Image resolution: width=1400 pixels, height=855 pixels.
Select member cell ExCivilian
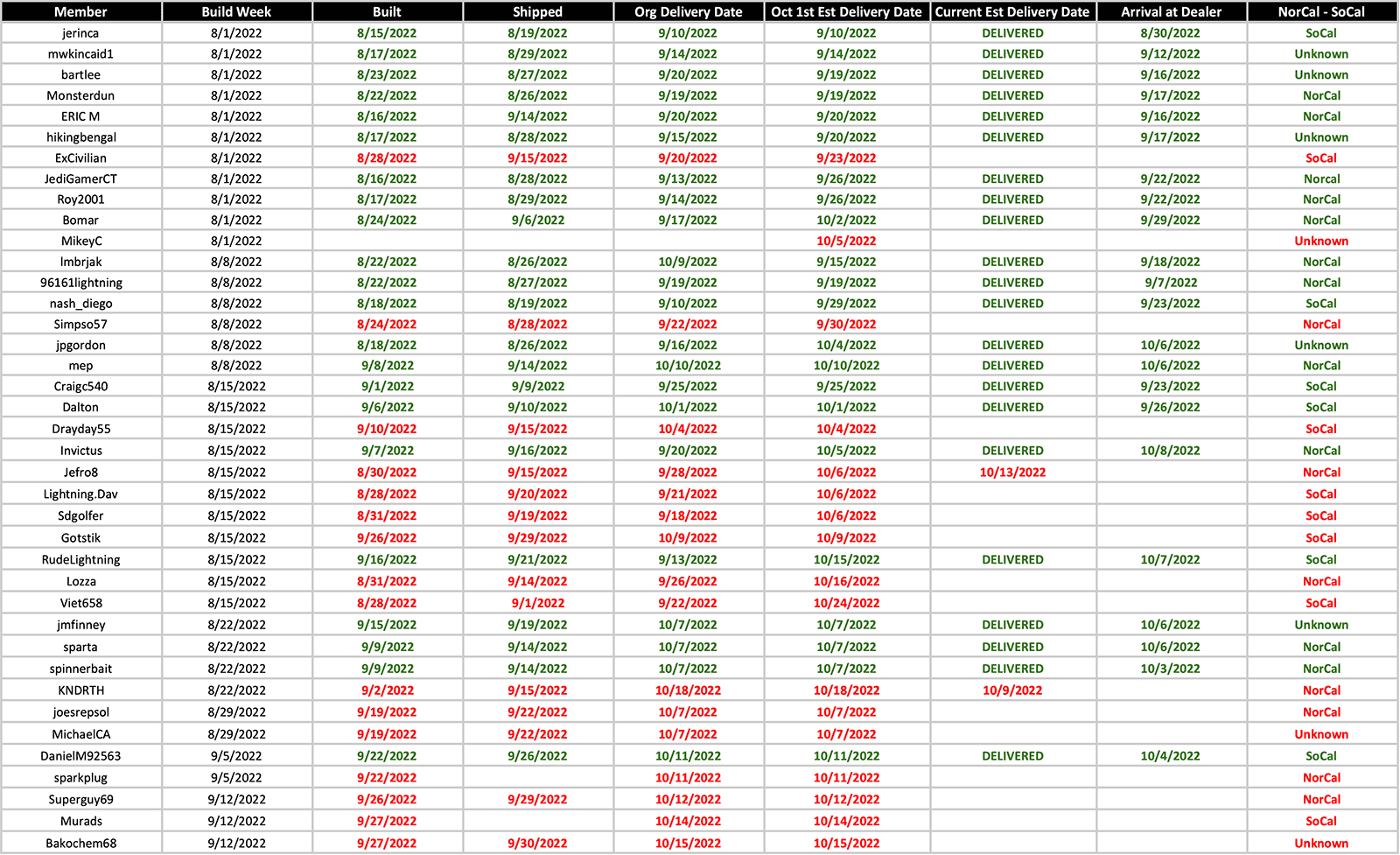pos(81,158)
